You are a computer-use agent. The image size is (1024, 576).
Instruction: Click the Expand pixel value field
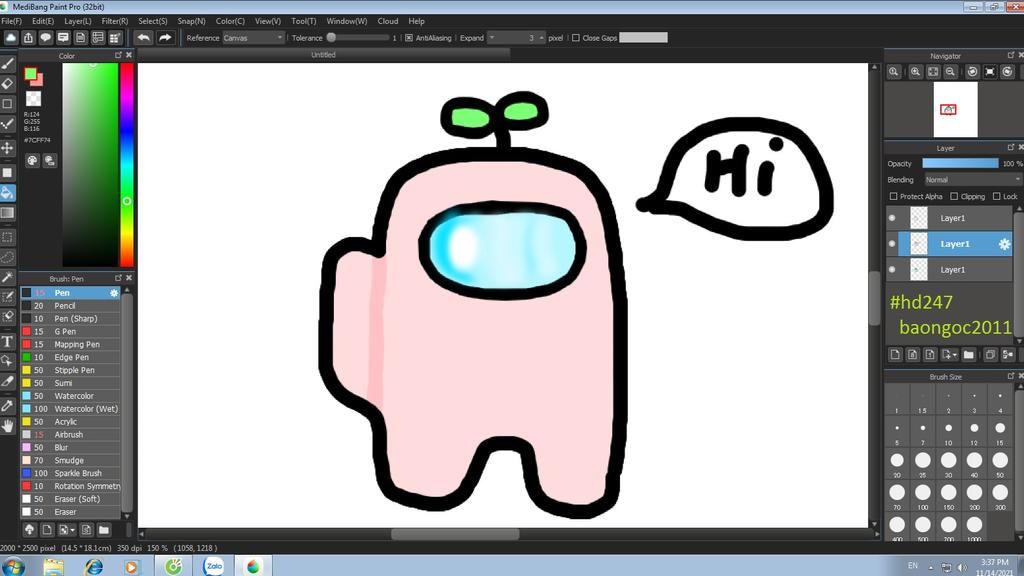pos(518,38)
